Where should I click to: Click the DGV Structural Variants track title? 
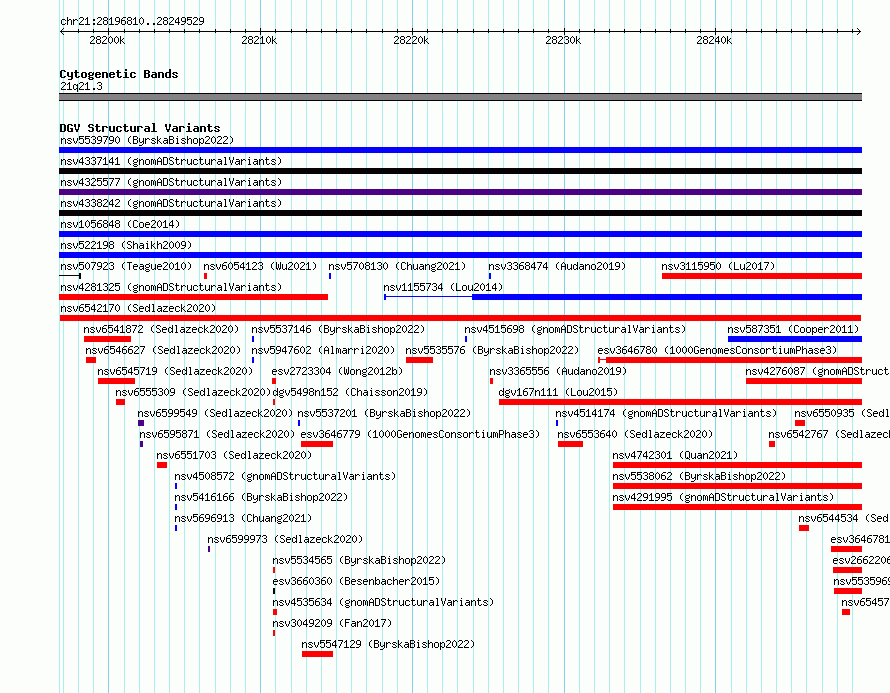(140, 128)
